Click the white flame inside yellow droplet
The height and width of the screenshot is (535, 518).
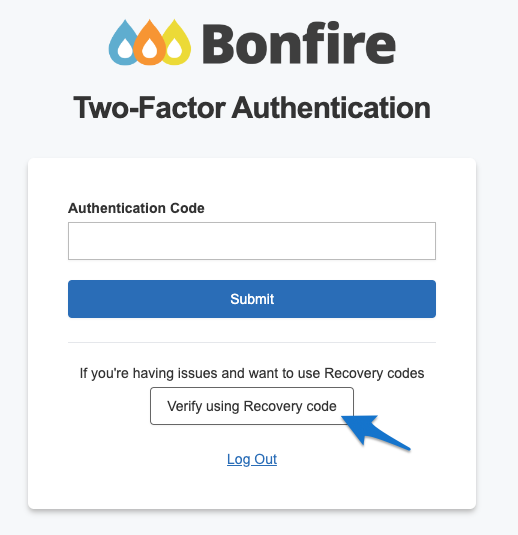point(175,48)
